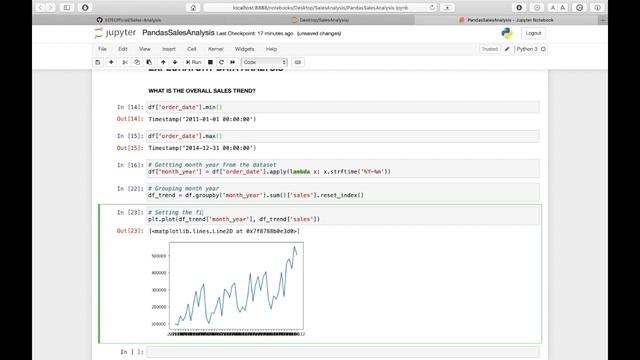
Task: Click the Logout button
Action: click(533, 33)
